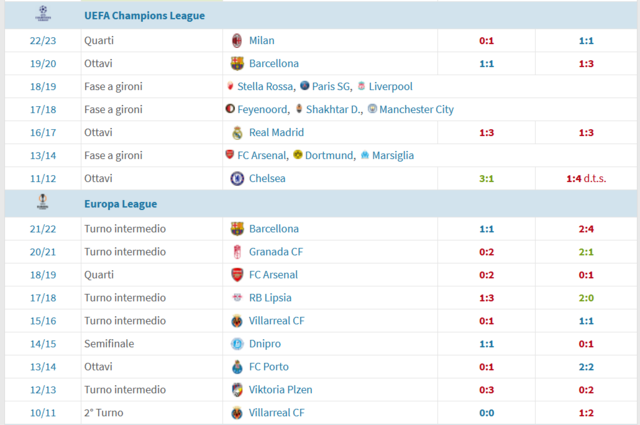
Task: Click the RB Lipsia club crest
Action: point(237,298)
